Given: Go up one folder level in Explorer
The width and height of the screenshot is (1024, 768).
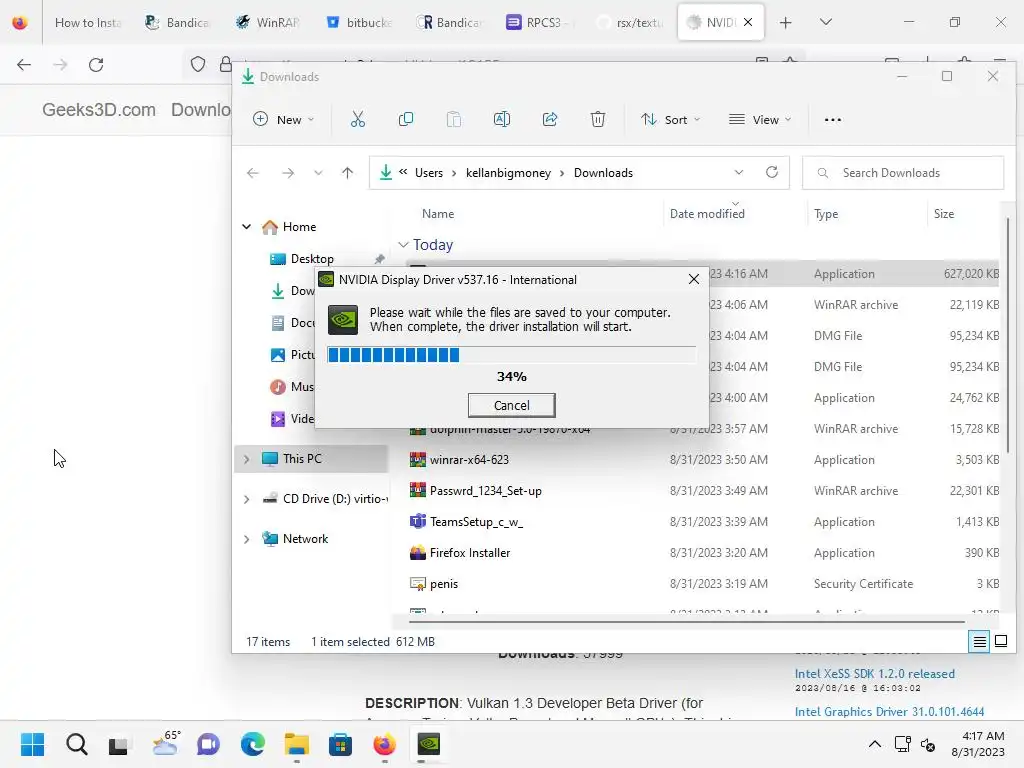Looking at the screenshot, I should point(347,173).
